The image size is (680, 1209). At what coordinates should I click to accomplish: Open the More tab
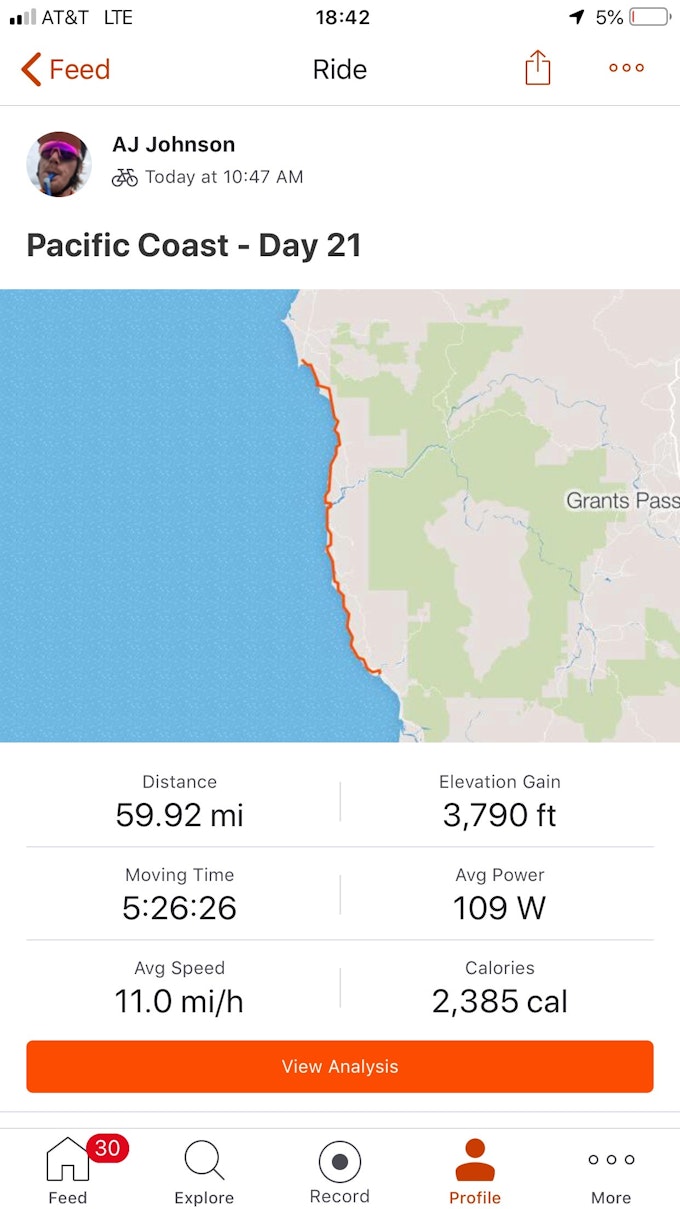pos(611,1170)
